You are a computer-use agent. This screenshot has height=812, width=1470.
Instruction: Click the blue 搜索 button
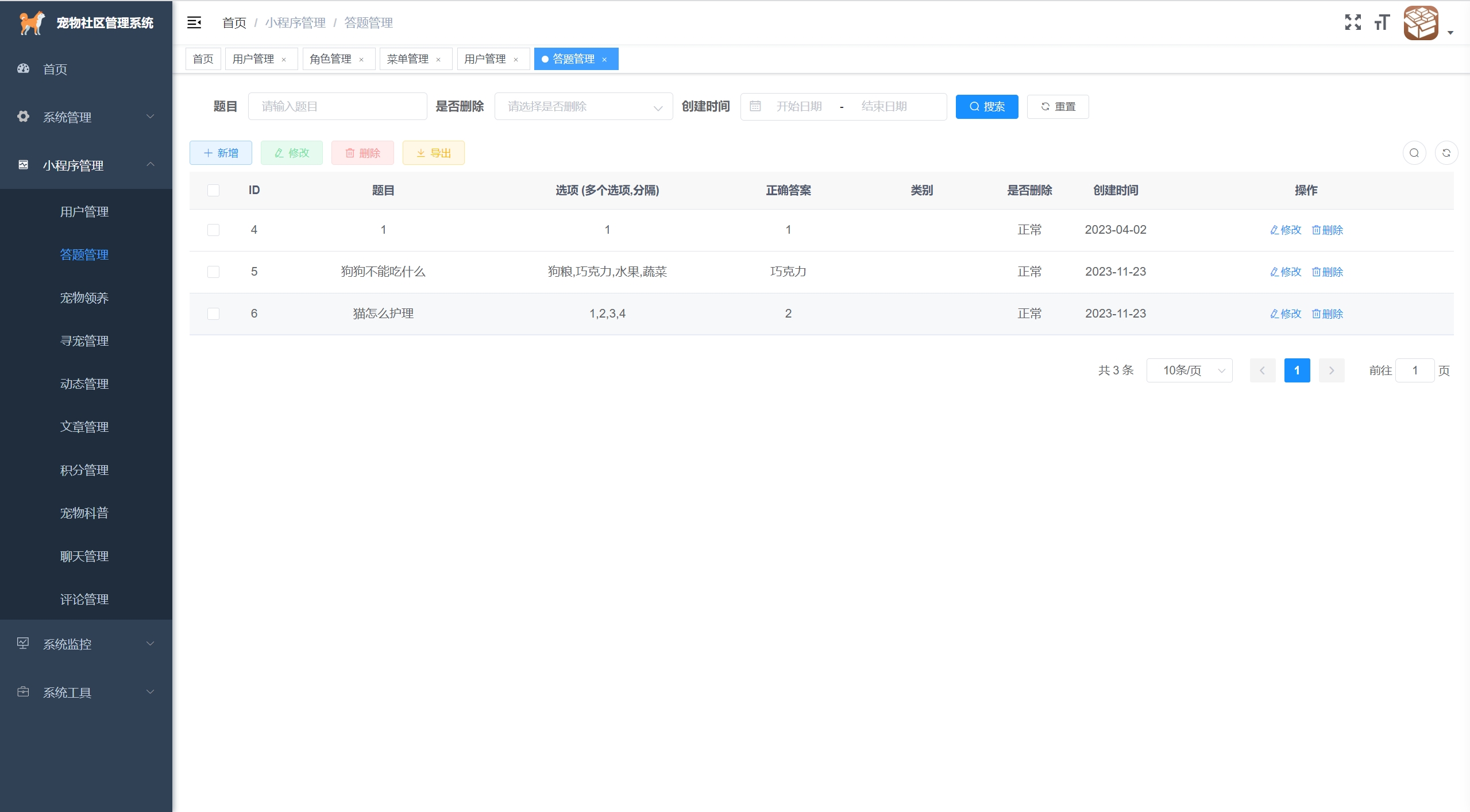click(986, 106)
